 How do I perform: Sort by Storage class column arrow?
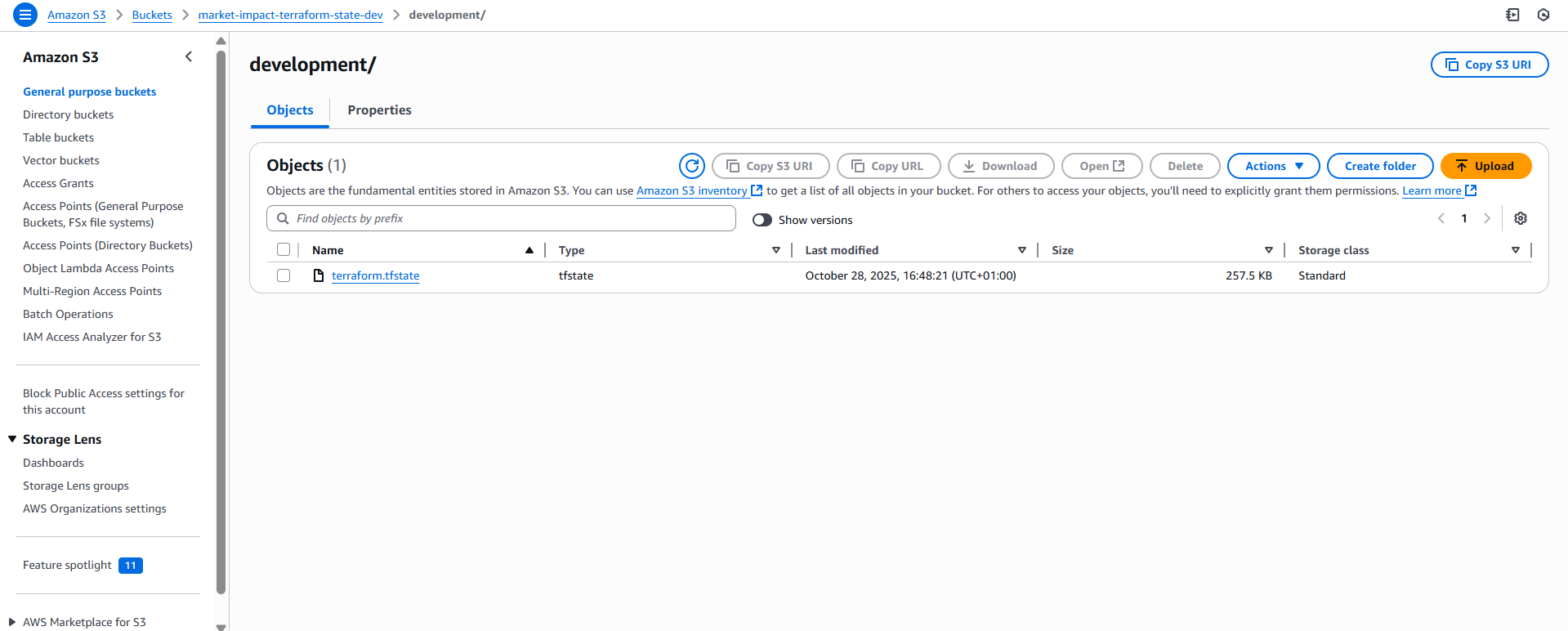1516,250
